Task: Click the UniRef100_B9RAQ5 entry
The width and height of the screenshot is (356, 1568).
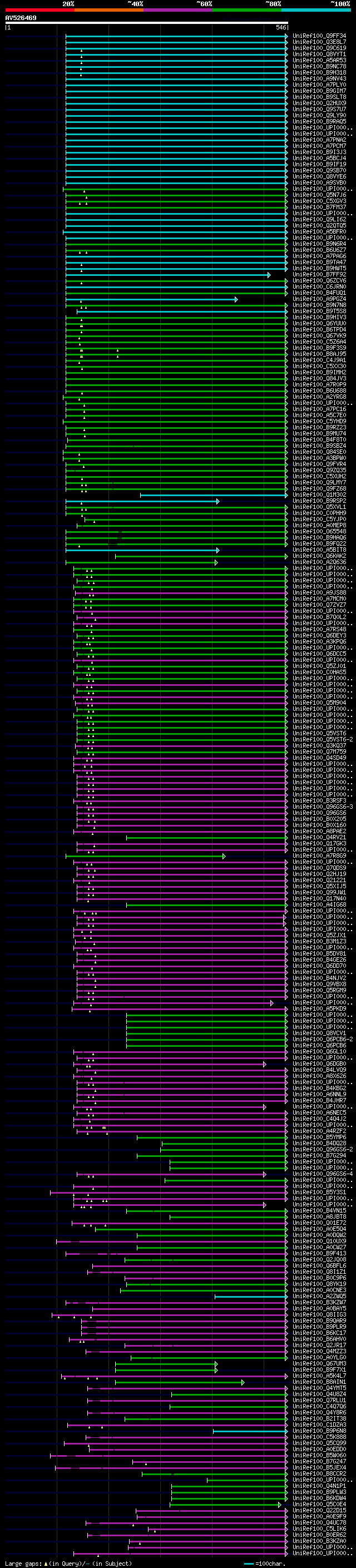Action: pyautogui.click(x=319, y=121)
